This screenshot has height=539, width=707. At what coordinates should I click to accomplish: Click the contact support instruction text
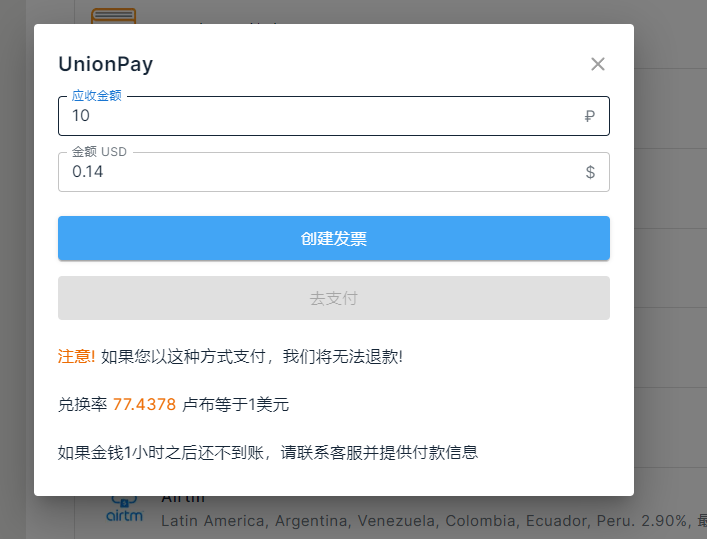tap(268, 452)
